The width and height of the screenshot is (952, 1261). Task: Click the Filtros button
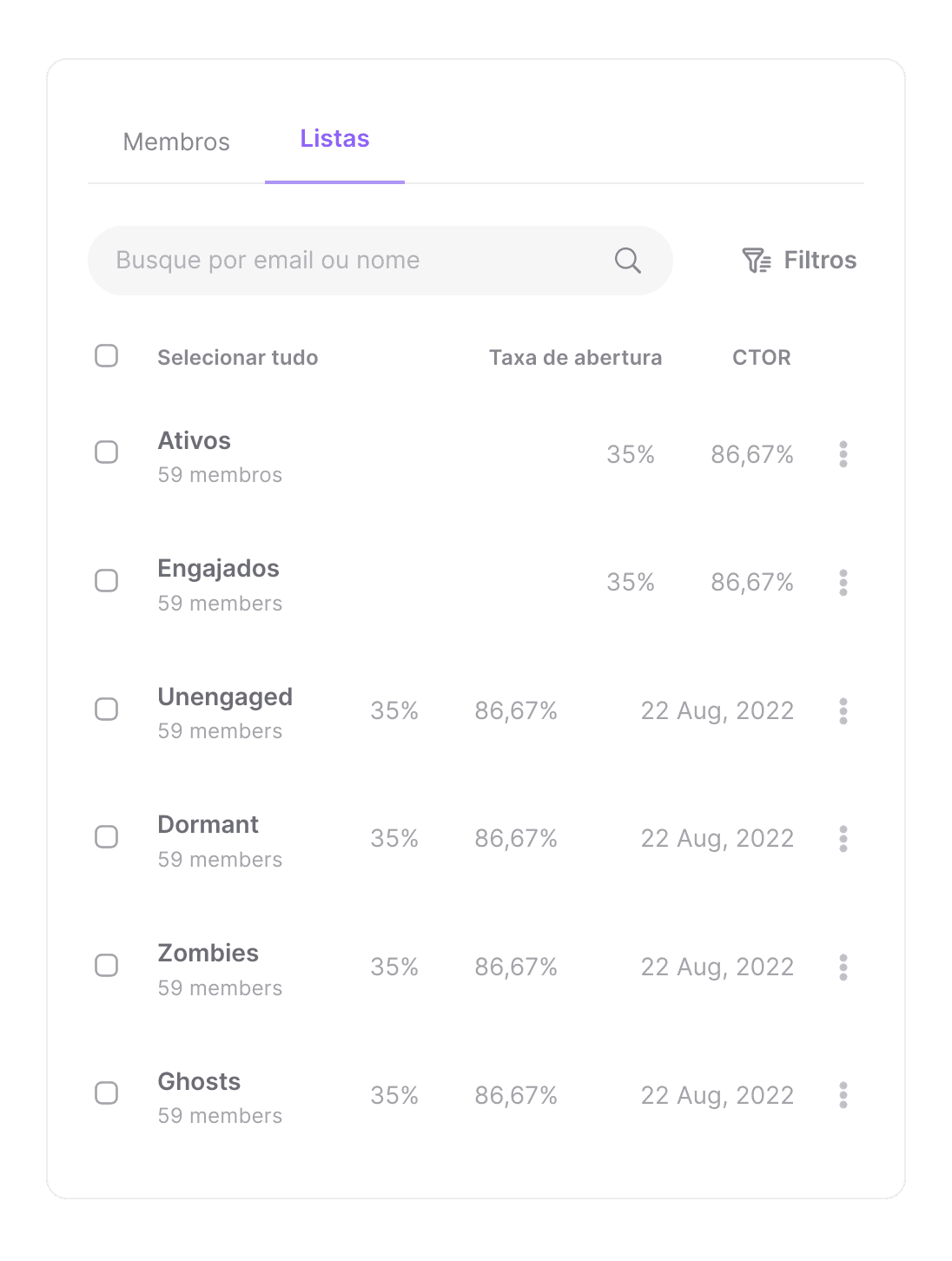coord(799,260)
